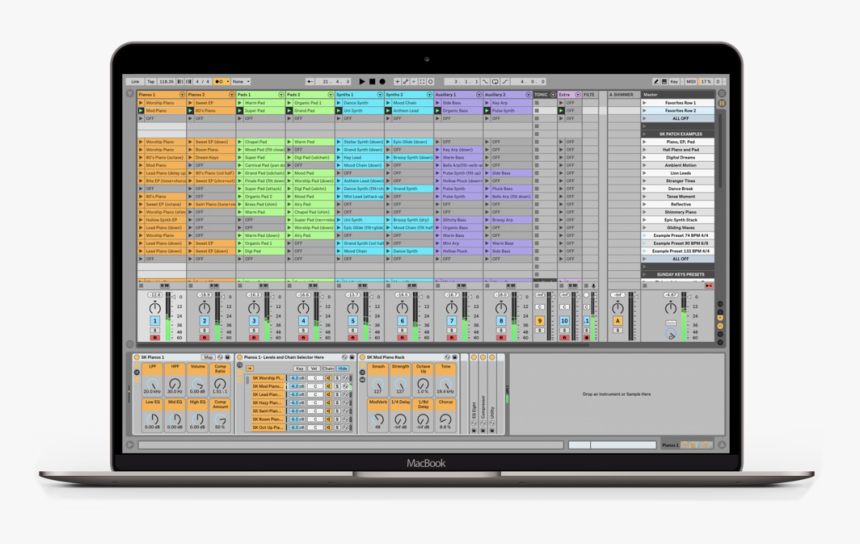Stop playback with the Stop button
Image resolution: width=860 pixels, height=544 pixels.
click(x=372, y=81)
